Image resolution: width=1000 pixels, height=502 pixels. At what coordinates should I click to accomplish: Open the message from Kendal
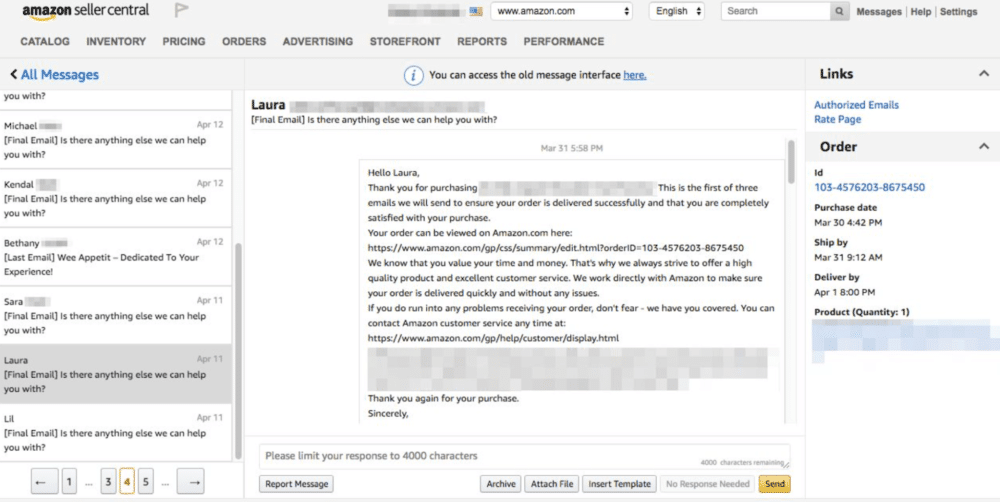[115, 198]
